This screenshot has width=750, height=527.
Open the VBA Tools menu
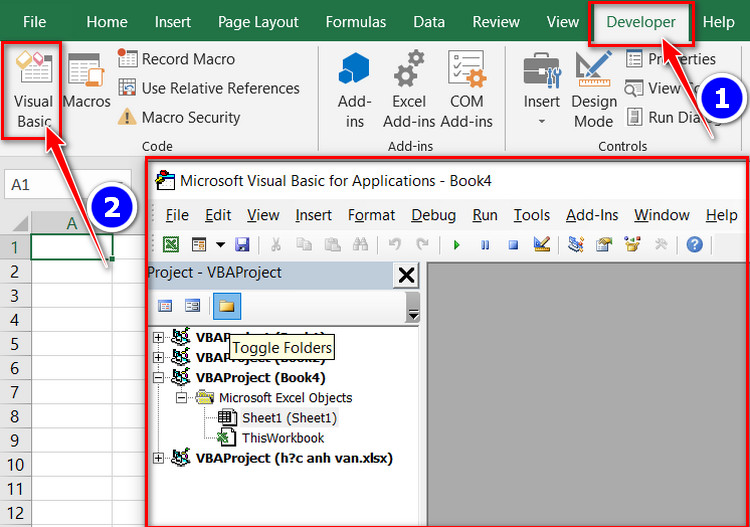(x=531, y=215)
